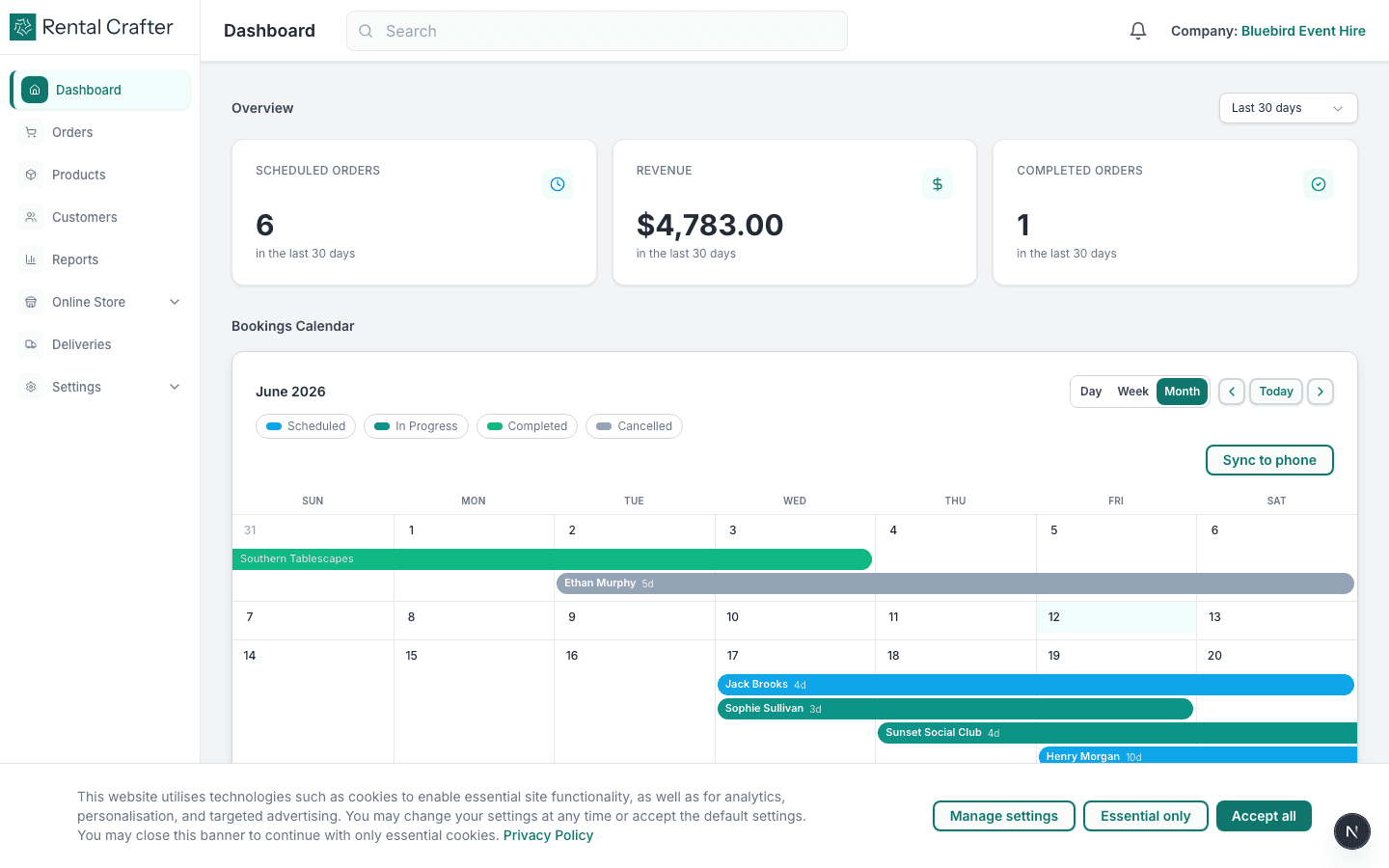Focus the Search input field
The width and height of the screenshot is (1389, 868).
click(597, 31)
